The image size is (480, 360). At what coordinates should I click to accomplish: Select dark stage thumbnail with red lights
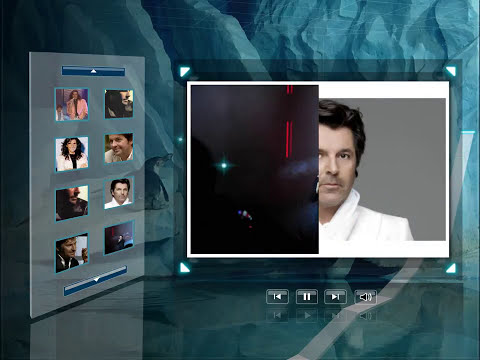pyautogui.click(x=119, y=238)
